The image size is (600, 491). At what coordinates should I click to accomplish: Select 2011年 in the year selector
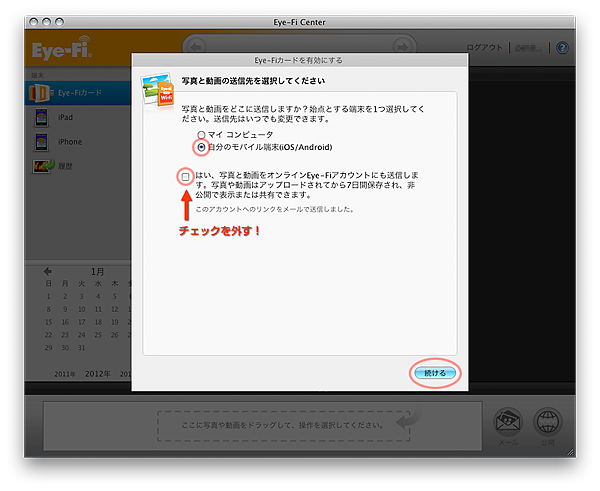[x=65, y=374]
